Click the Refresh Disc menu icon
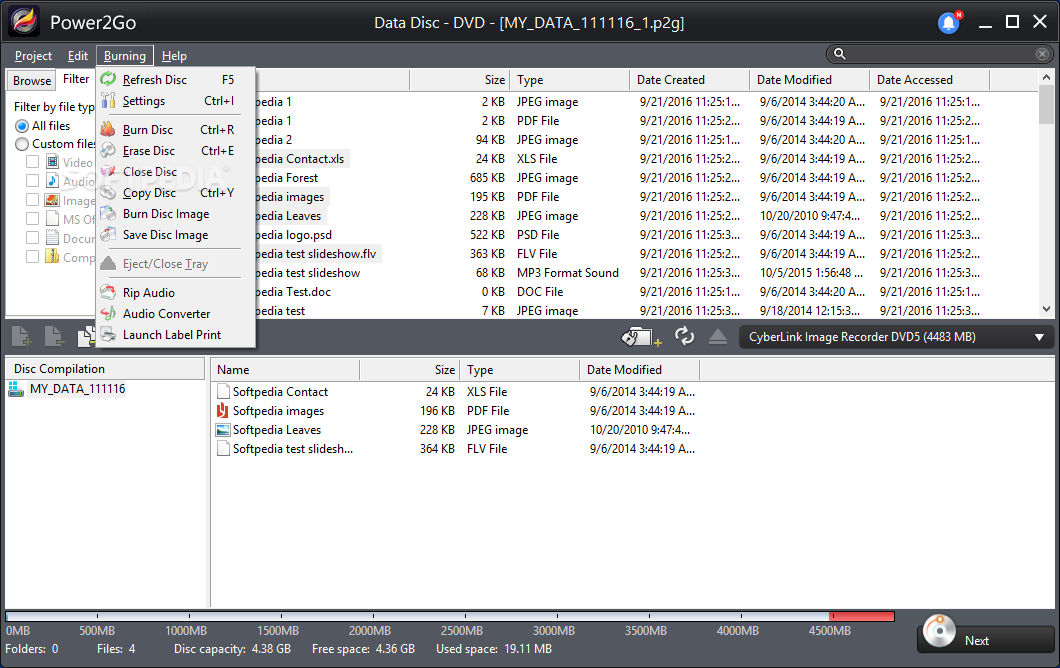 coord(108,80)
